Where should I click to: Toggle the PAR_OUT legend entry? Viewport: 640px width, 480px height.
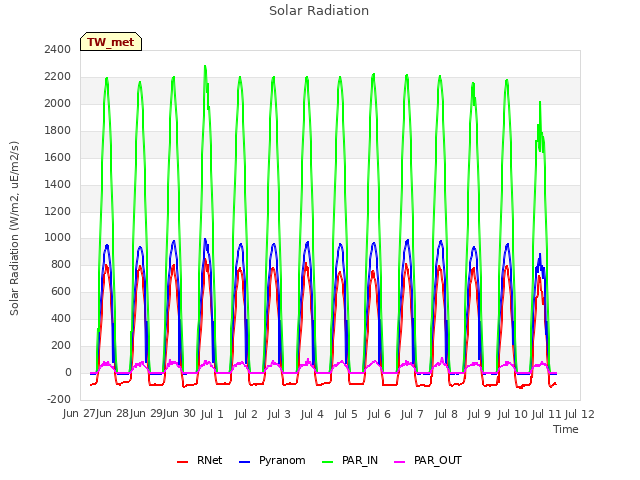pyautogui.click(x=428, y=460)
